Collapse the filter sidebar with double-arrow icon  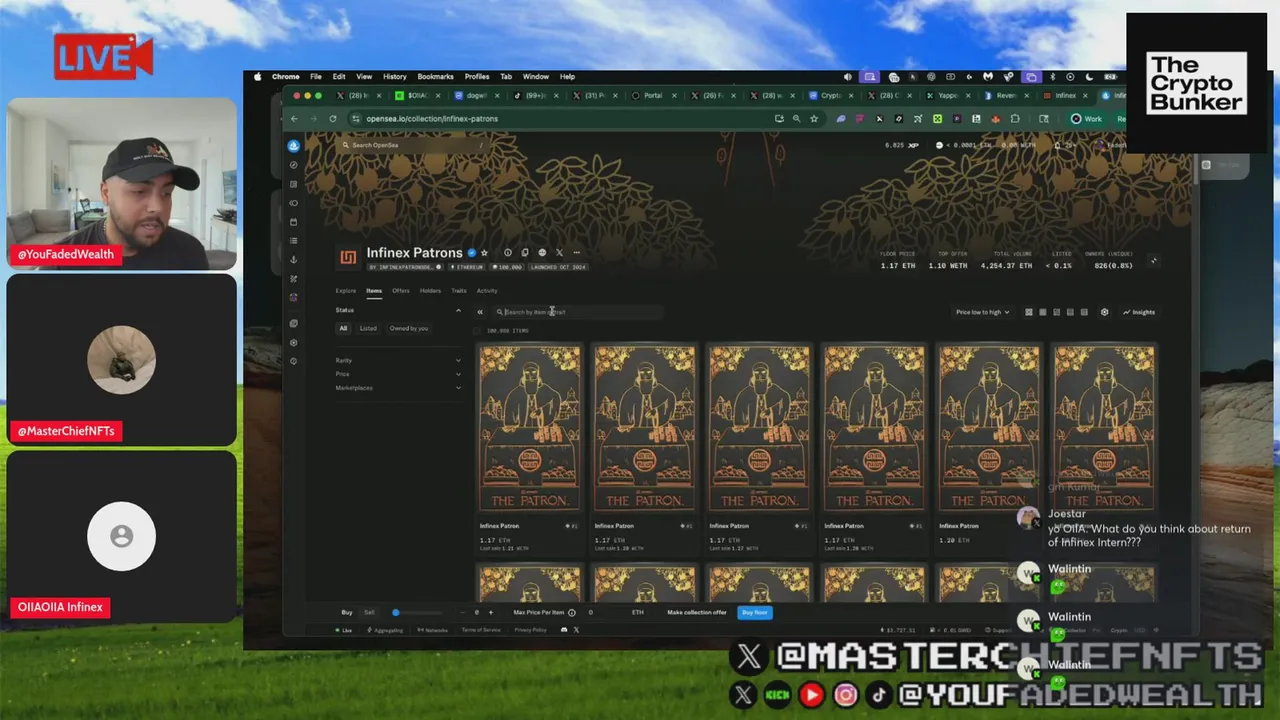coord(480,312)
